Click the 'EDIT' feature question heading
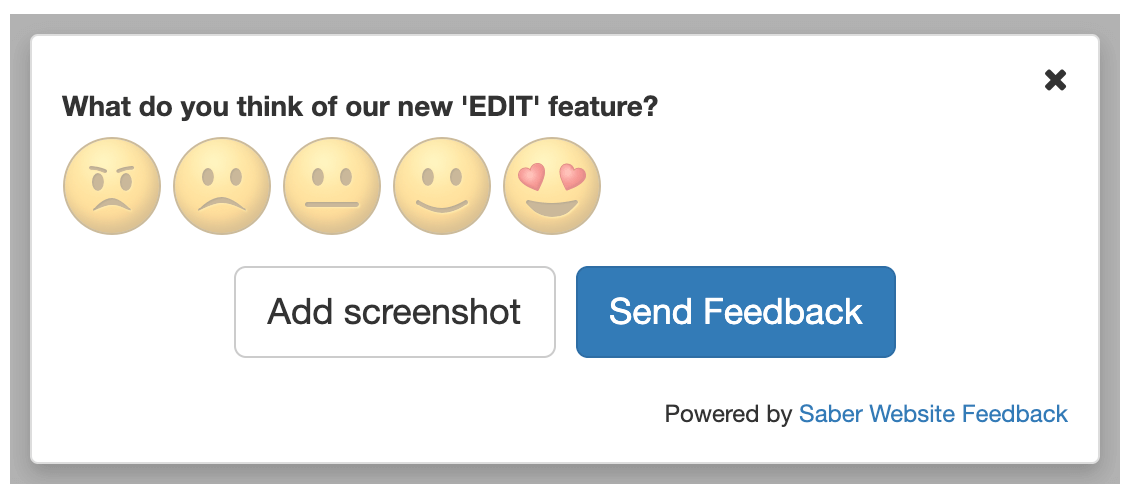This screenshot has height=496, width=1134. click(360, 106)
